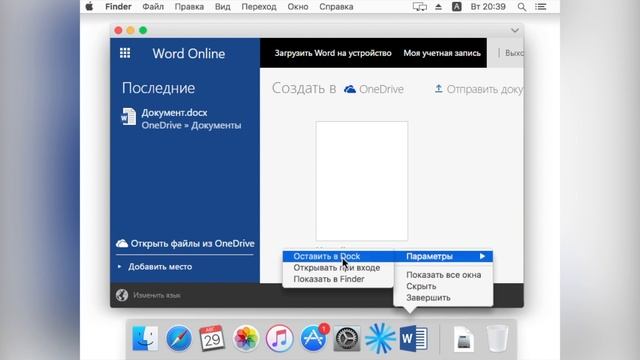Open the Apple menu
The image size is (640, 360).
click(89, 7)
